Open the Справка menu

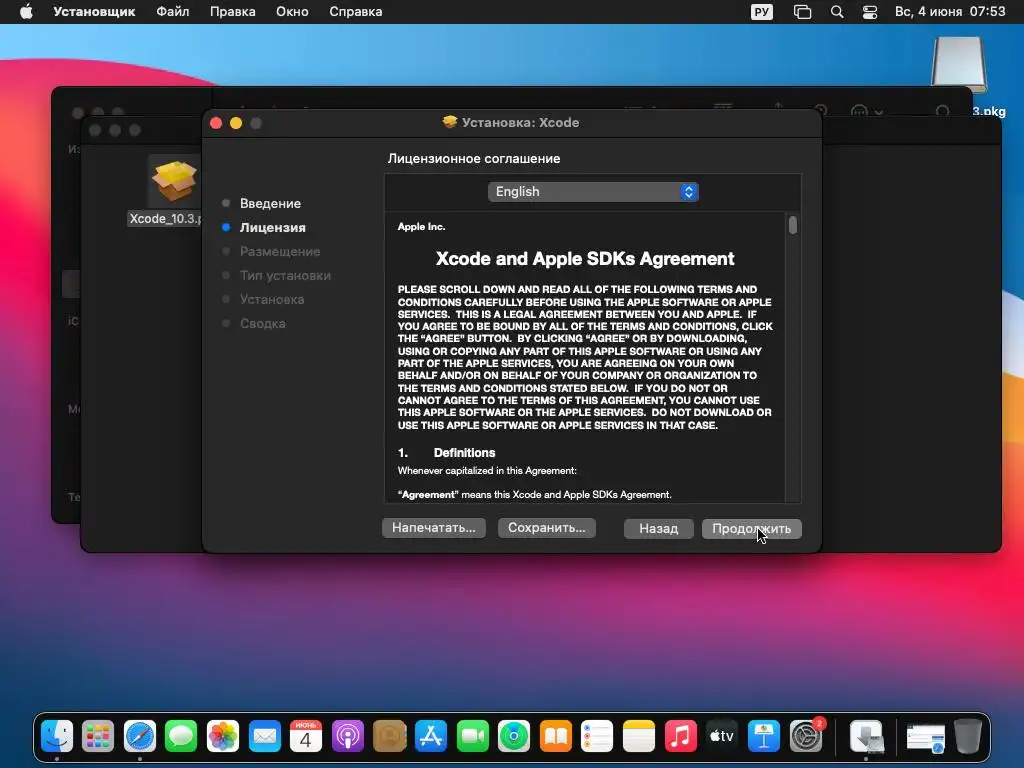(x=355, y=12)
